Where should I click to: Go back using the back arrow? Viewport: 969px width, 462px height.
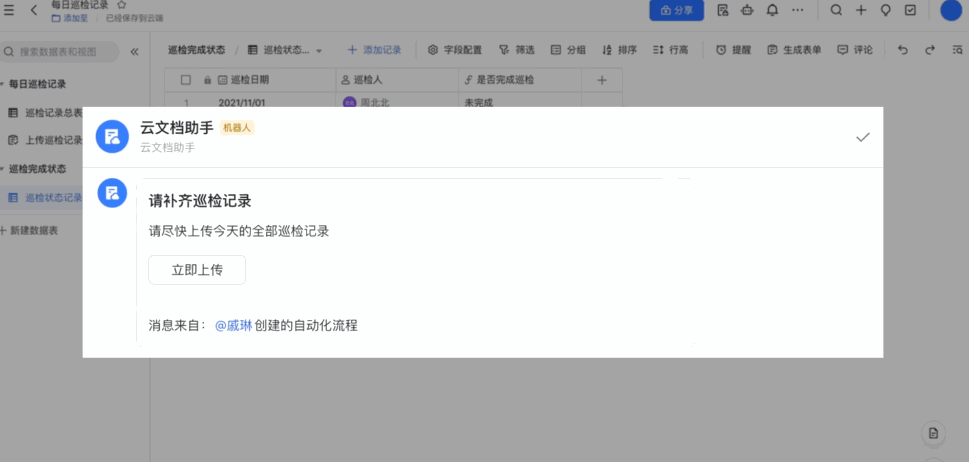click(34, 10)
